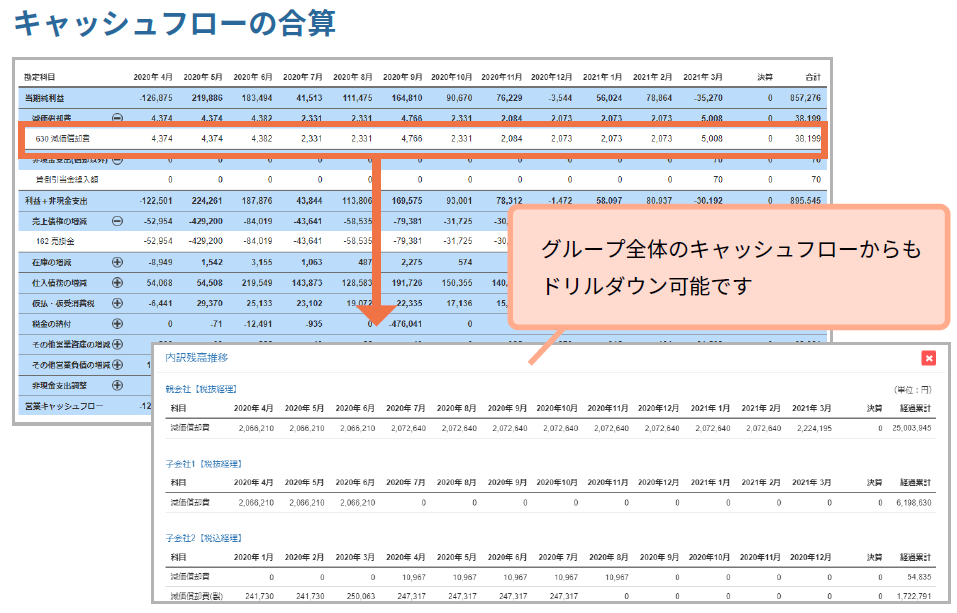The image size is (957, 613).
Task: Click the 当期純利益 total value 857,276
Action: click(805, 98)
